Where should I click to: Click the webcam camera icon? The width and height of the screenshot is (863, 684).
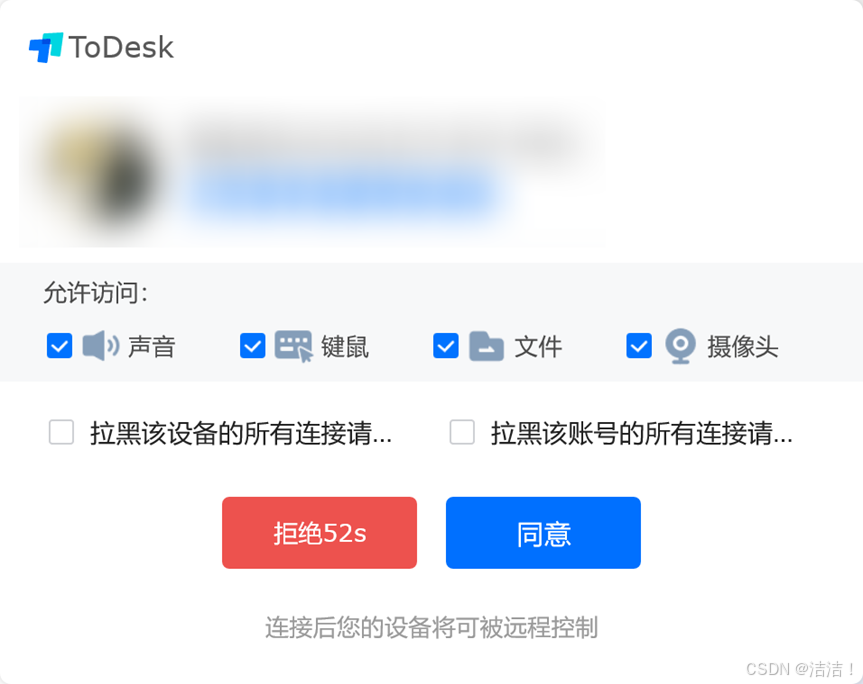pos(680,346)
